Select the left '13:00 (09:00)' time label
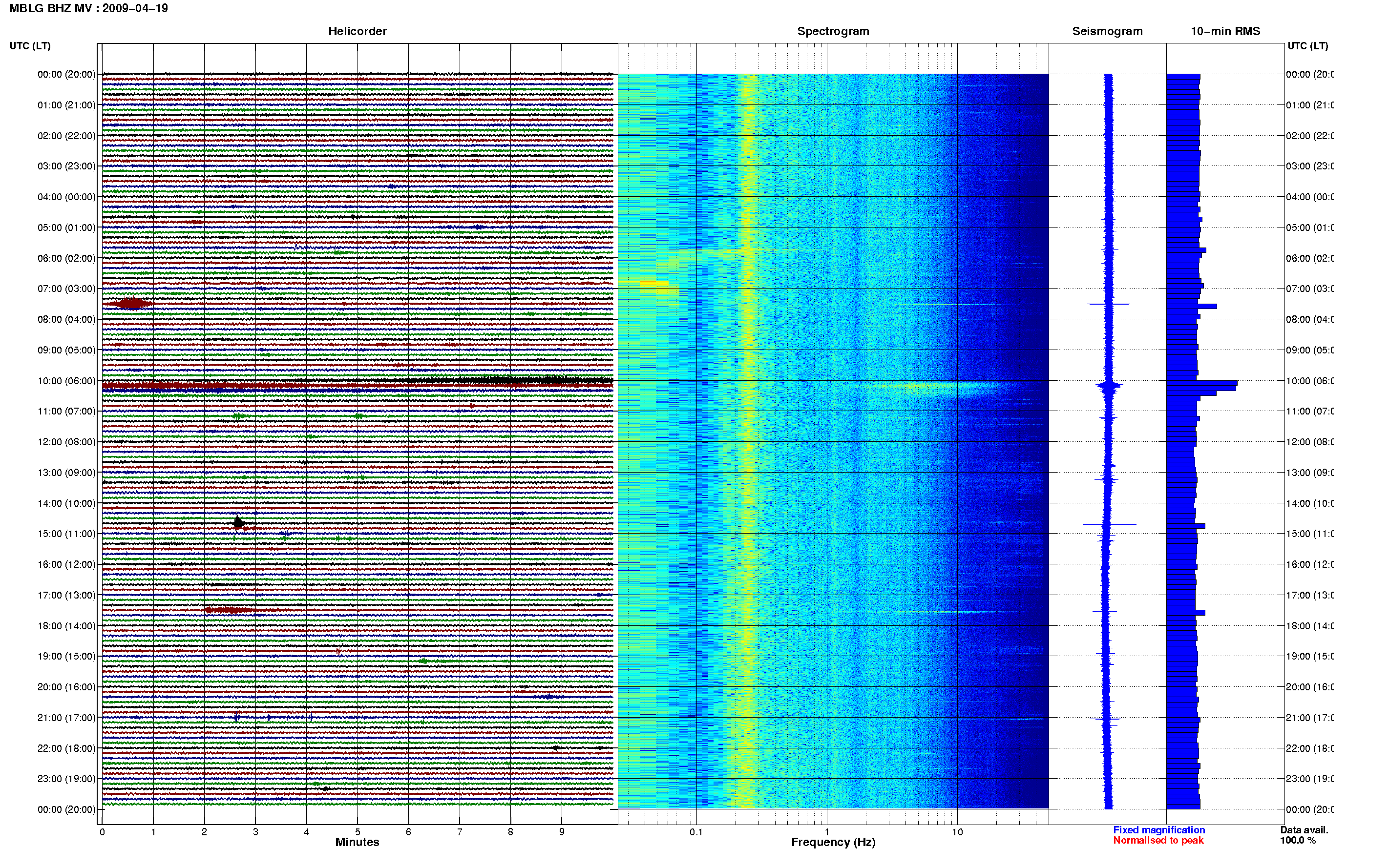The width and height of the screenshot is (1389, 868). tap(66, 473)
